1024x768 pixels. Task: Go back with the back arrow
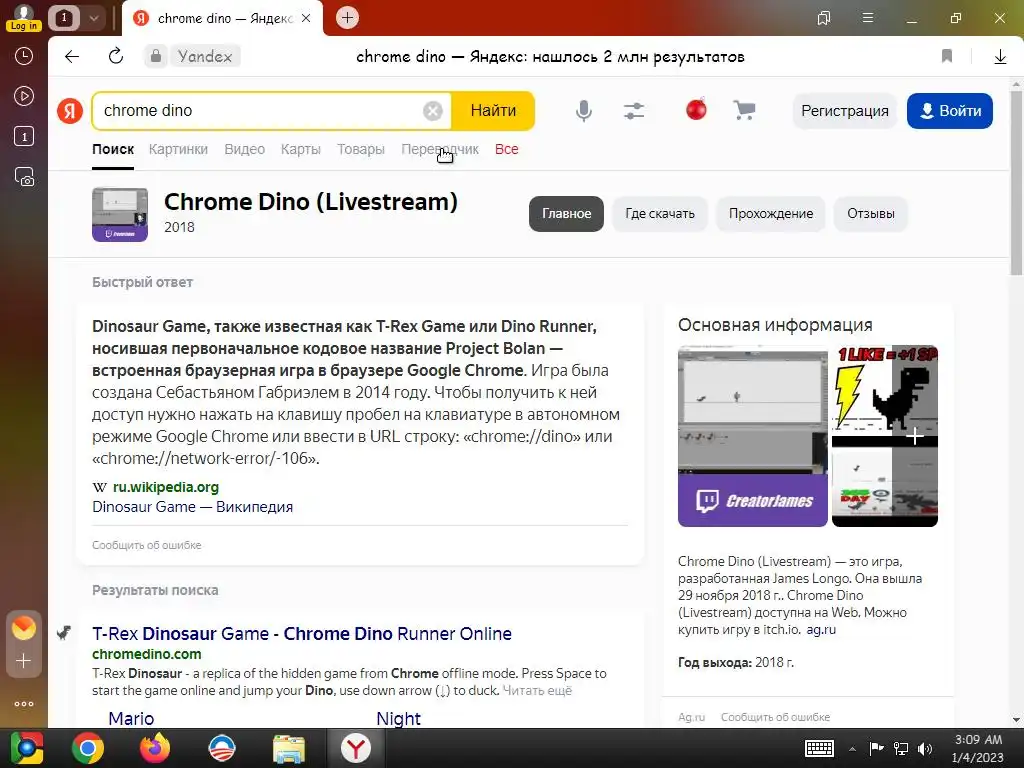pyautogui.click(x=72, y=56)
